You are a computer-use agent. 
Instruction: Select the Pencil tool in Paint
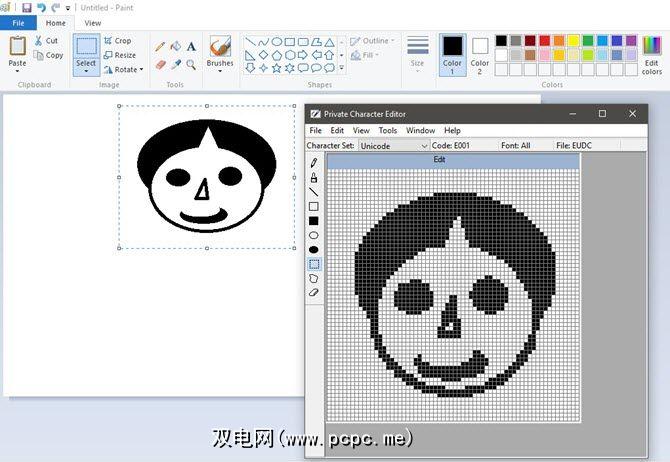[x=160, y=47]
